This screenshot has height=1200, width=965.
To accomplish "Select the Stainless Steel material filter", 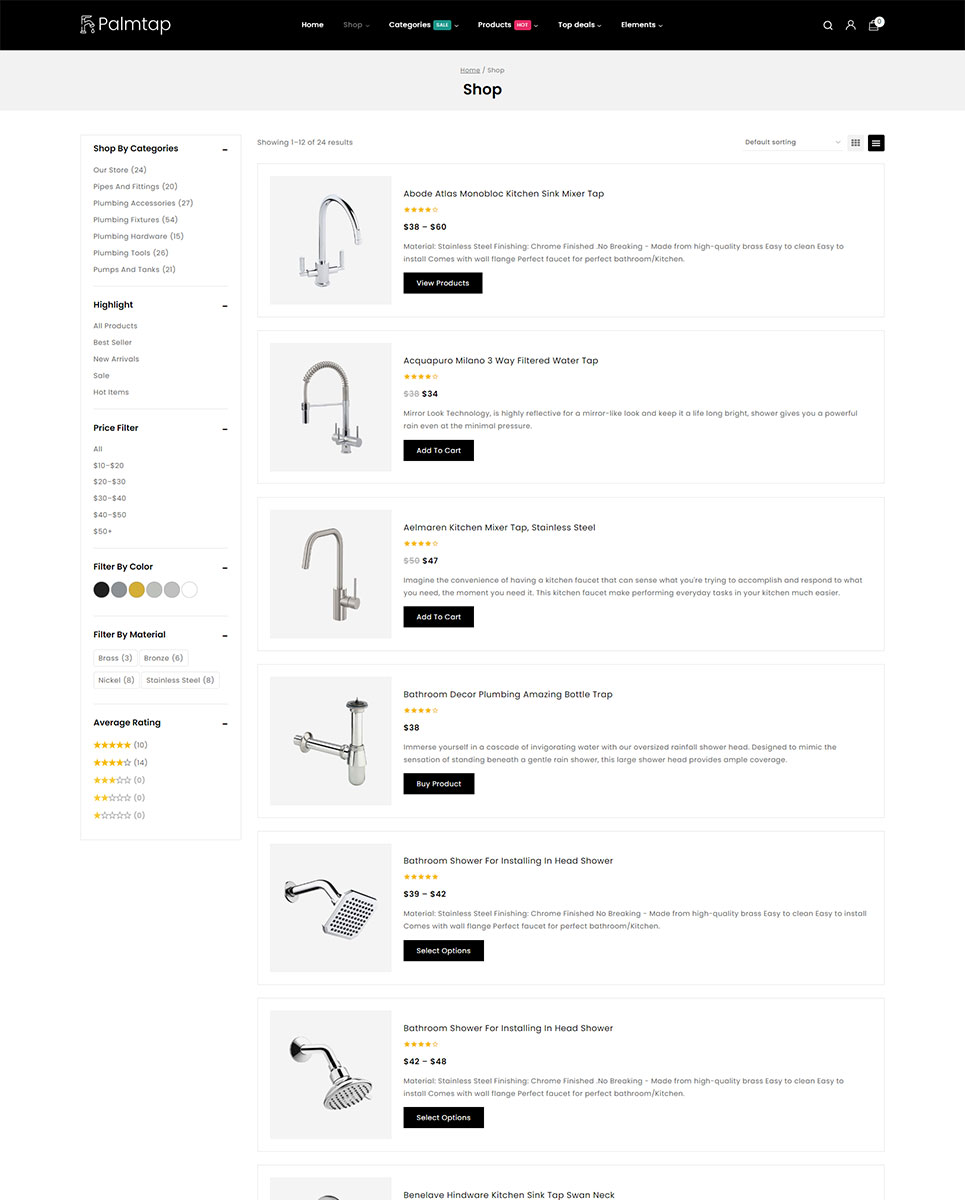I will (180, 680).
